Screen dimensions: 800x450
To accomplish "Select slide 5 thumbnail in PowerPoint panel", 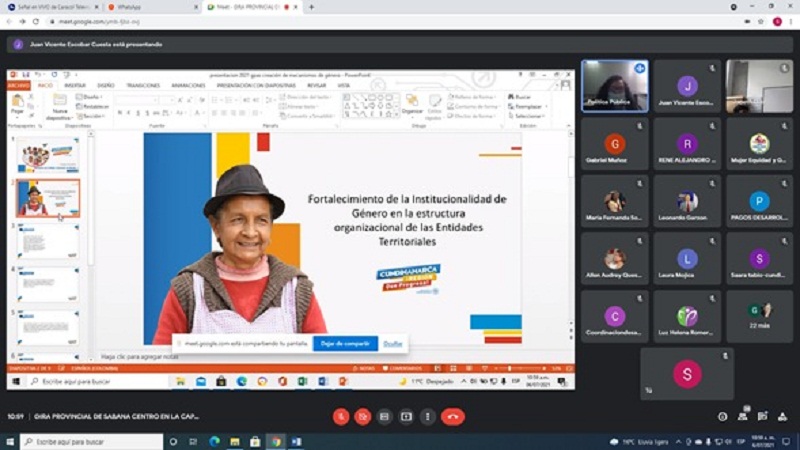I will (x=48, y=328).
